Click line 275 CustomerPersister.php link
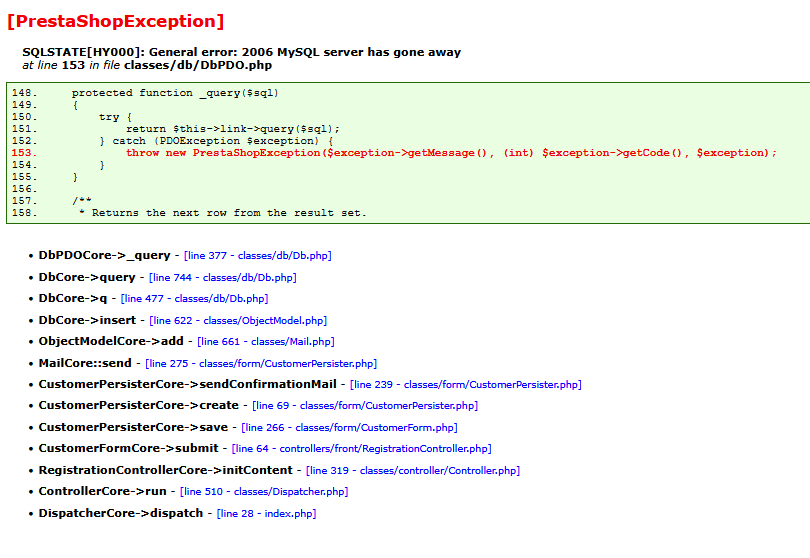Image resolution: width=810 pixels, height=558 pixels. (x=261, y=363)
